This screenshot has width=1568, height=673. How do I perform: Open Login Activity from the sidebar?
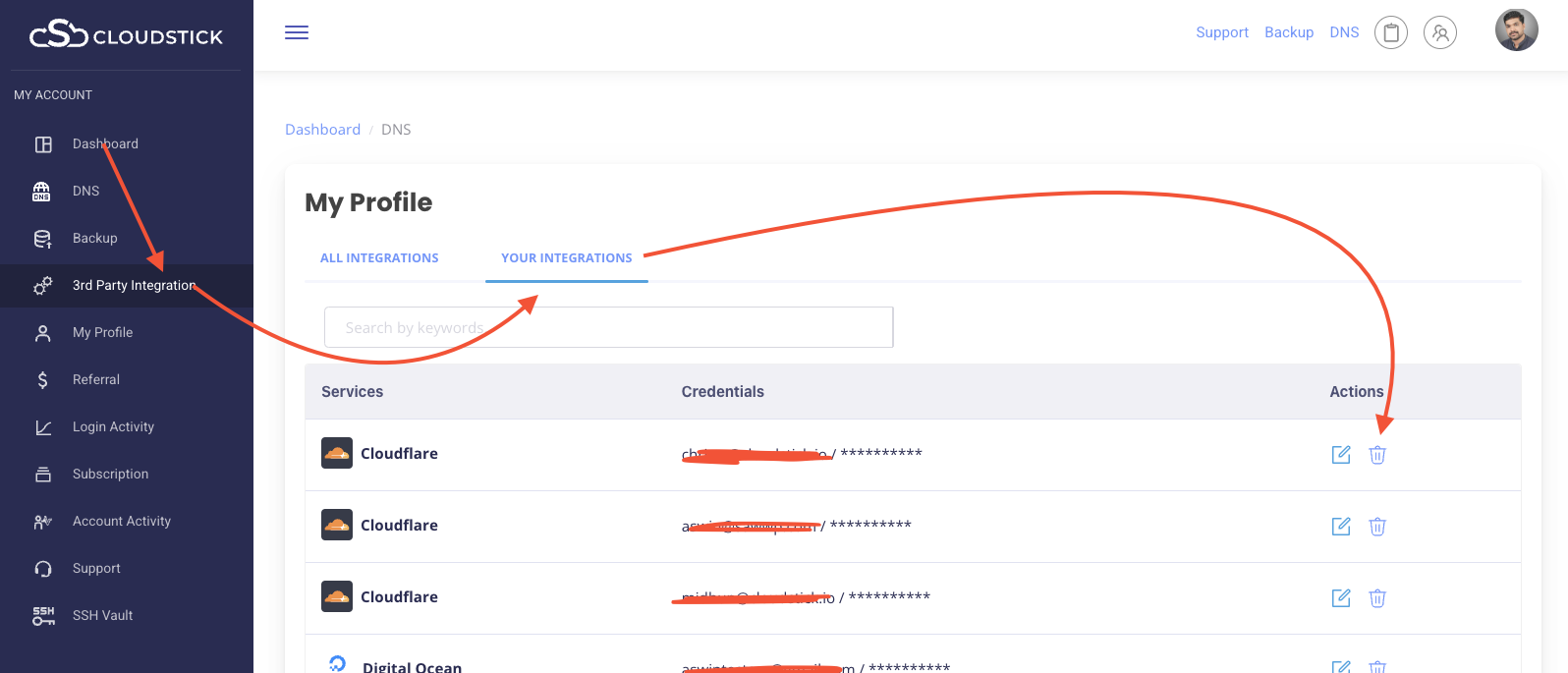point(42,426)
